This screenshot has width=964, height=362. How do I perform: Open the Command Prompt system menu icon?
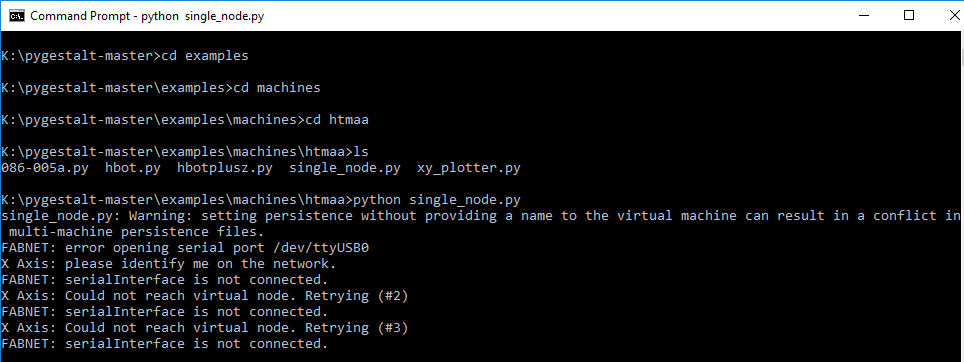tap(17, 16)
